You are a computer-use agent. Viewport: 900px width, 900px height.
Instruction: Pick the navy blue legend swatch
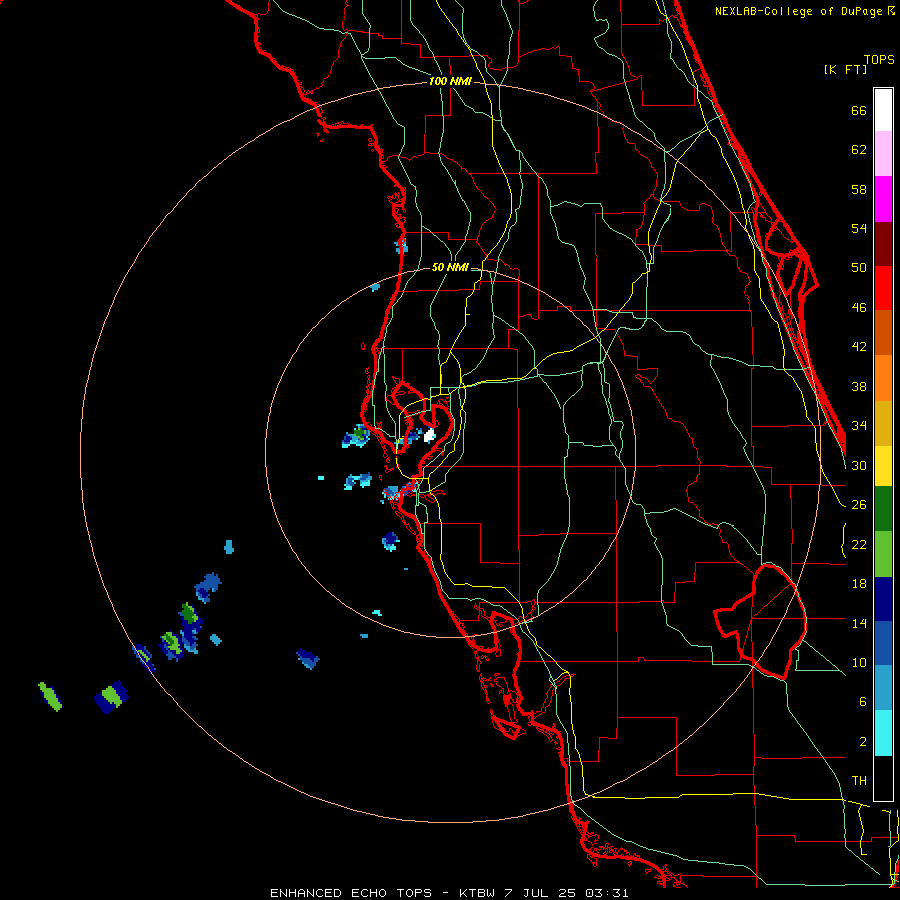(883, 599)
